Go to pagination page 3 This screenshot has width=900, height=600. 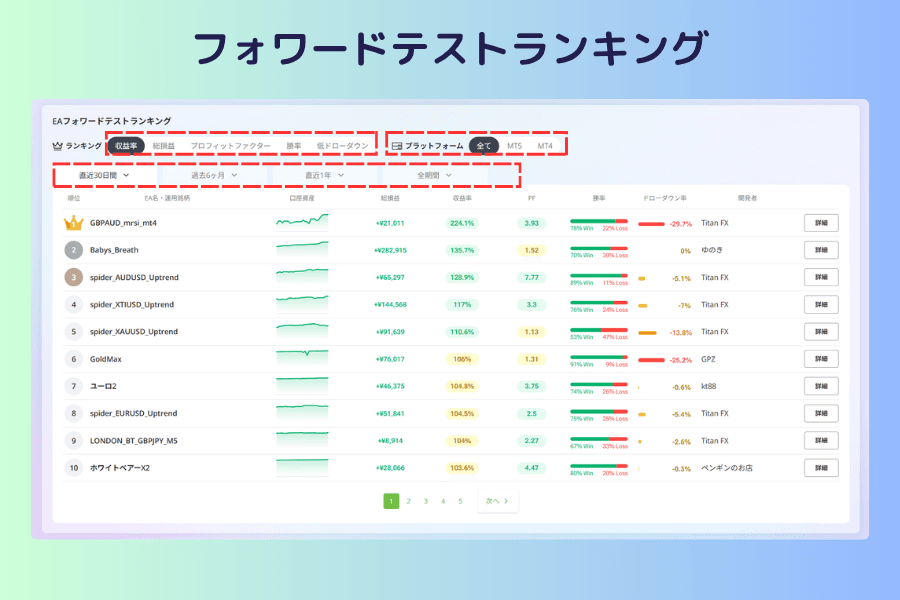[426, 501]
